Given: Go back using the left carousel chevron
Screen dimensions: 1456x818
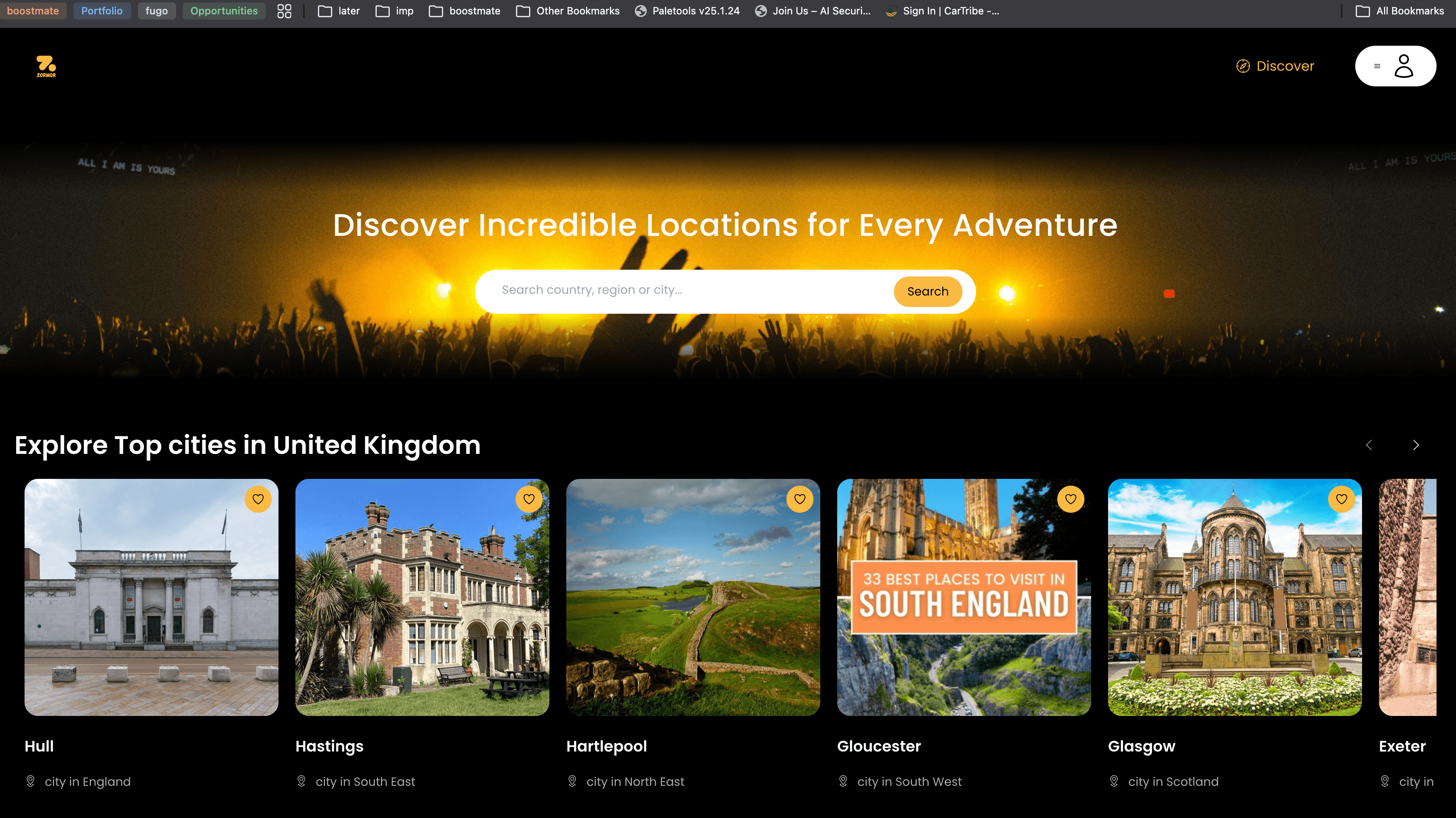Looking at the screenshot, I should (1368, 445).
